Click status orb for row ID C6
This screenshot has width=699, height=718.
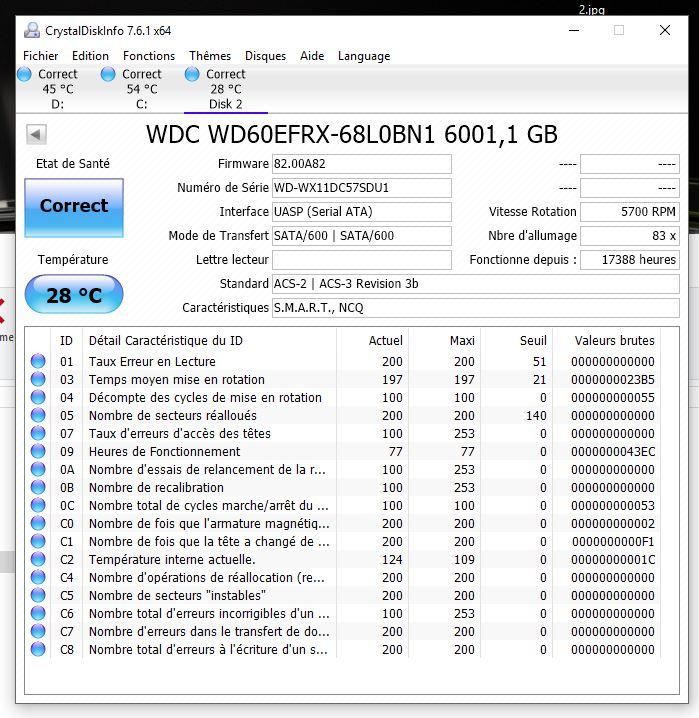coord(38,614)
